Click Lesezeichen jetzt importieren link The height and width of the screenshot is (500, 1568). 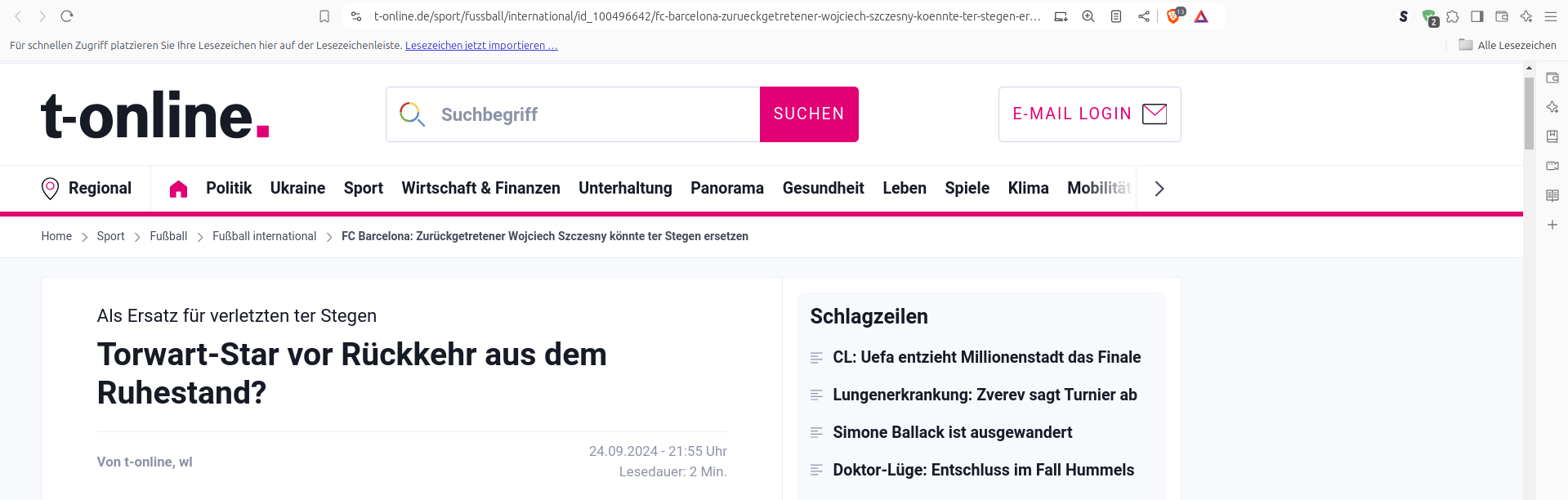[481, 46]
